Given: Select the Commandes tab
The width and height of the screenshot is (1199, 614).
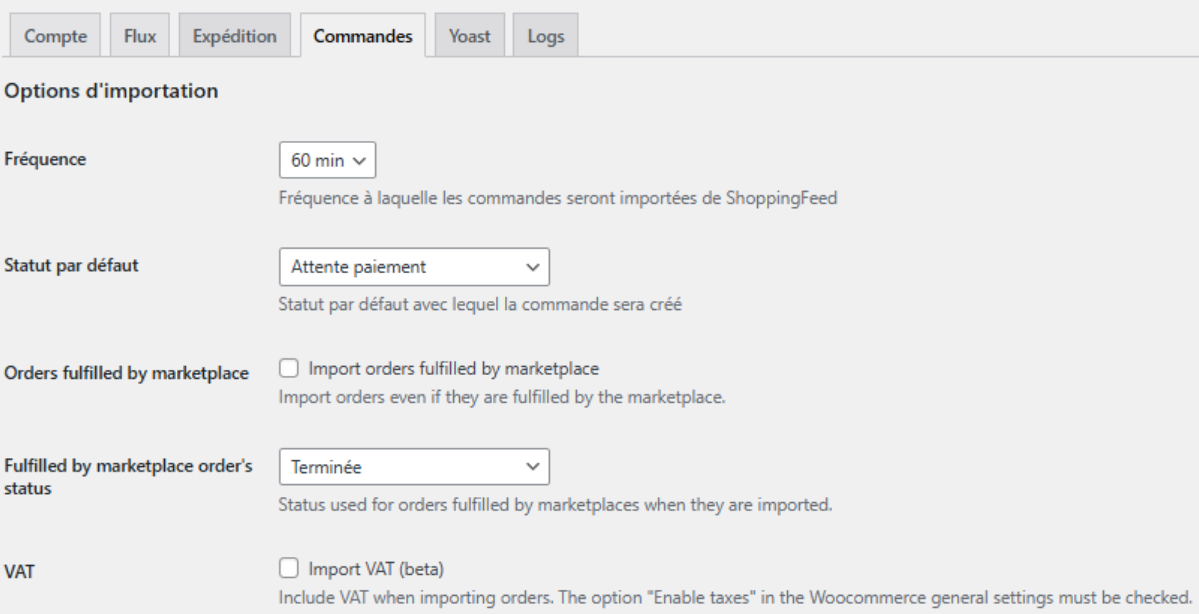Looking at the screenshot, I should pos(362,37).
